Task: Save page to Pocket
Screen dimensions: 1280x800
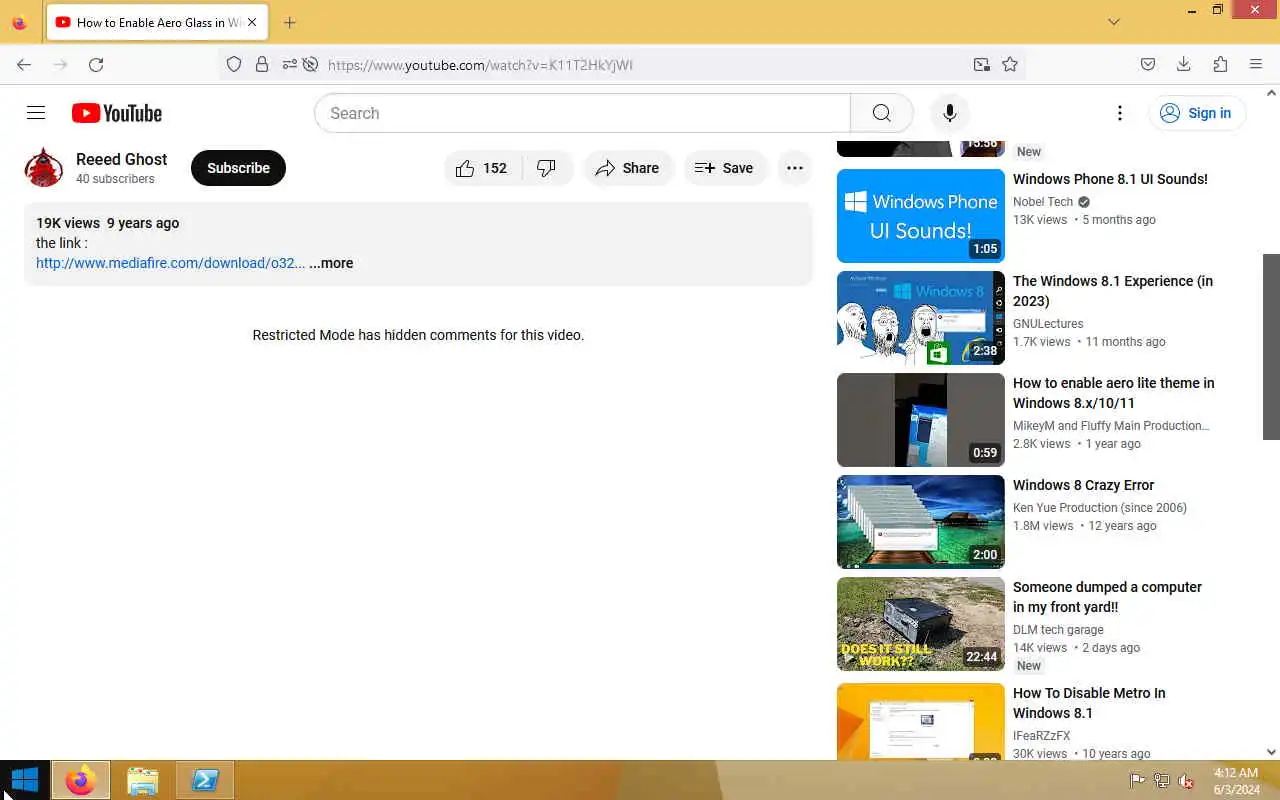Action: pyautogui.click(x=1148, y=64)
